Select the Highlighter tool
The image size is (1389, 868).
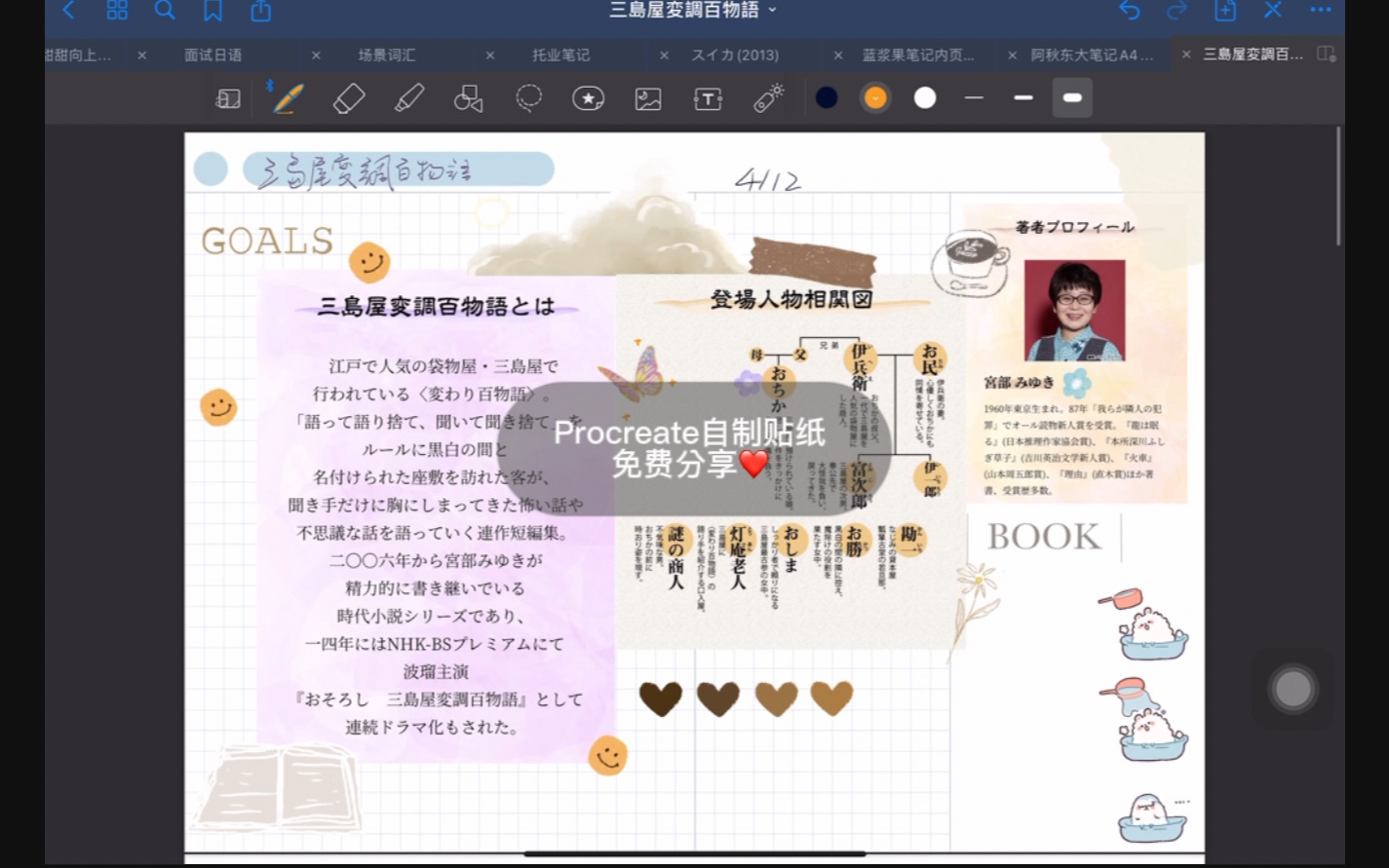408,98
